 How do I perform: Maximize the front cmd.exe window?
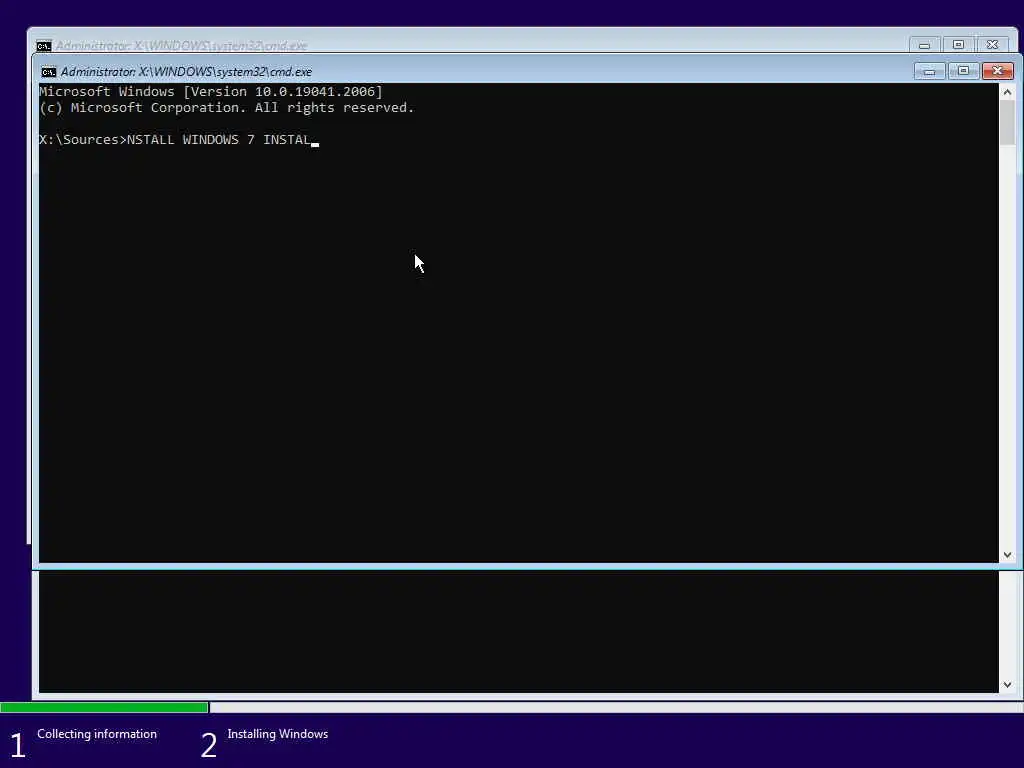tap(963, 71)
